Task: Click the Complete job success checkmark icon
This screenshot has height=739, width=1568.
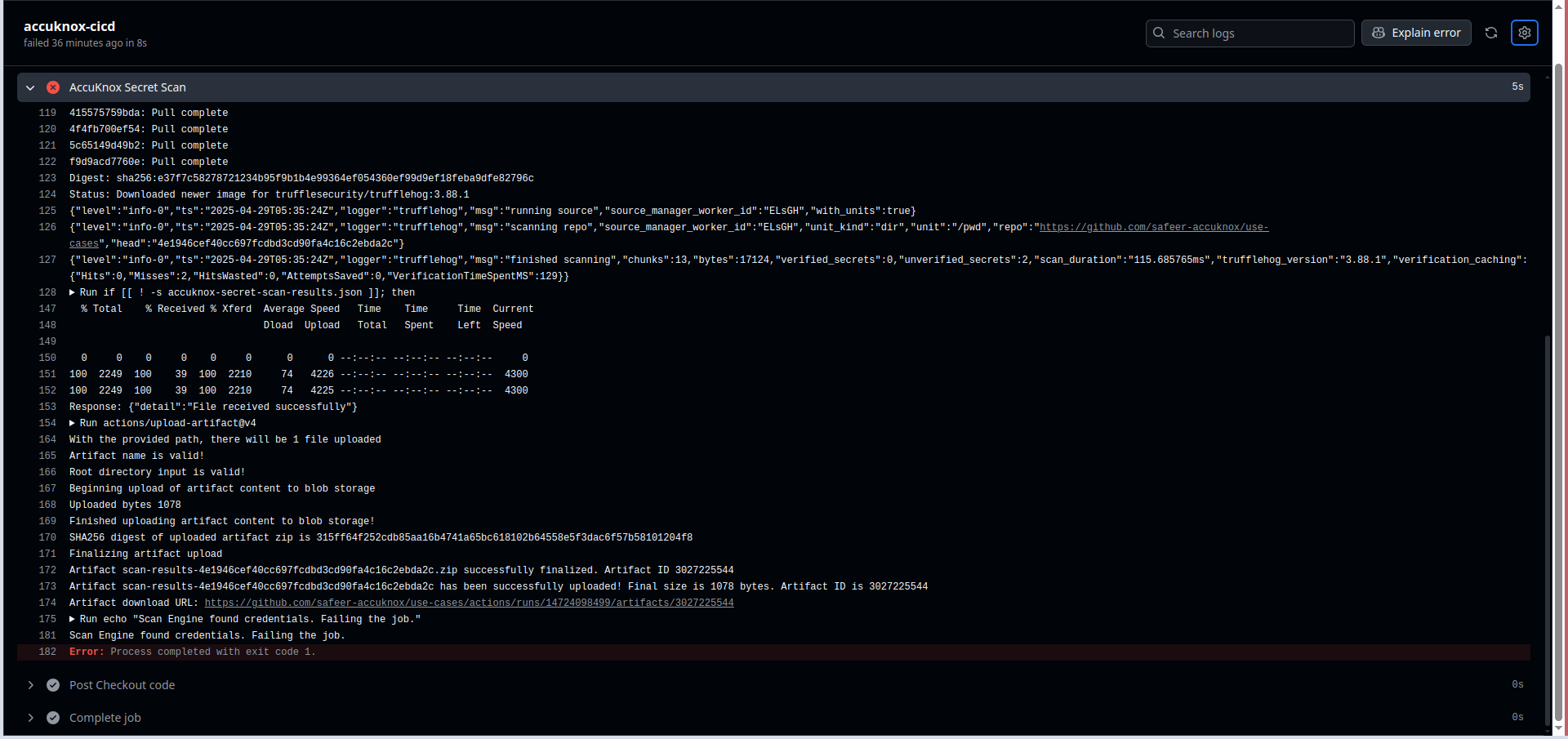Action: tap(53, 718)
